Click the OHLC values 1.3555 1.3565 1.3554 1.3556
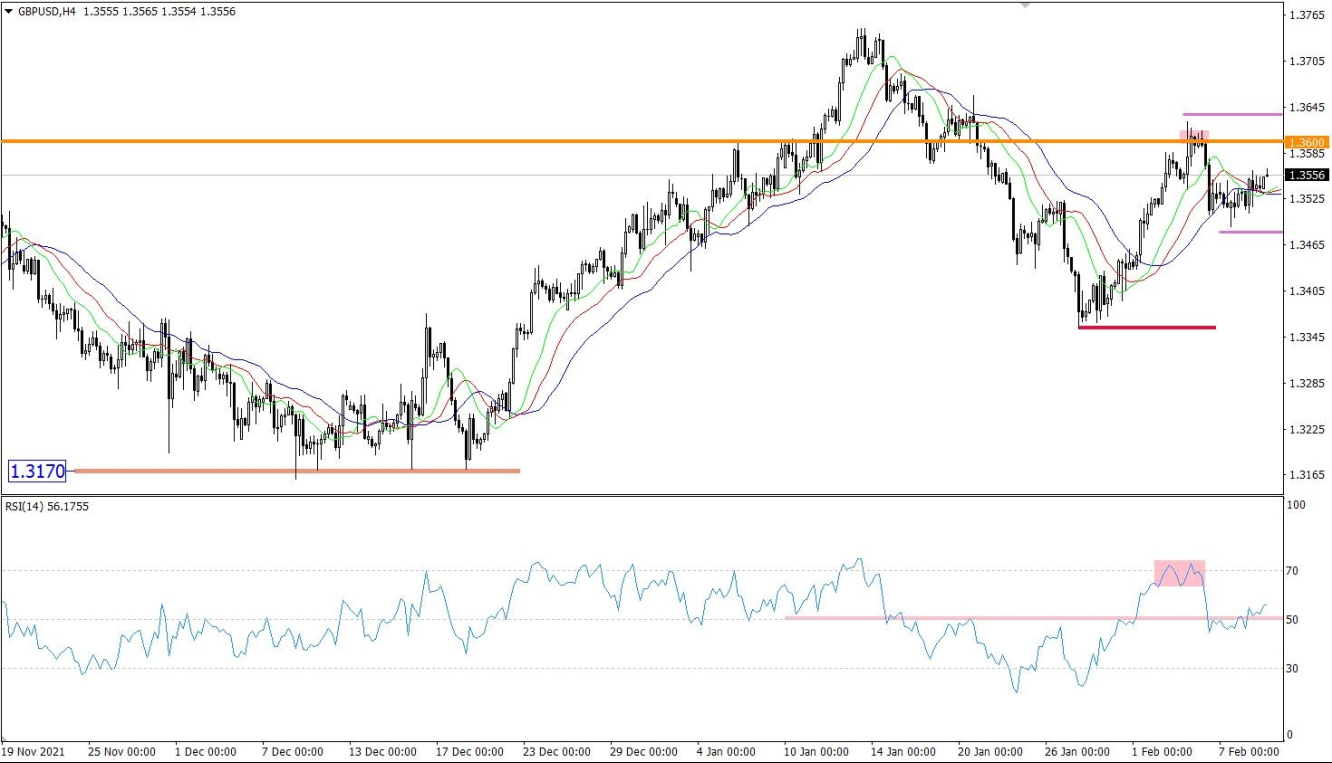The width and height of the screenshot is (1332, 763). tap(159, 12)
